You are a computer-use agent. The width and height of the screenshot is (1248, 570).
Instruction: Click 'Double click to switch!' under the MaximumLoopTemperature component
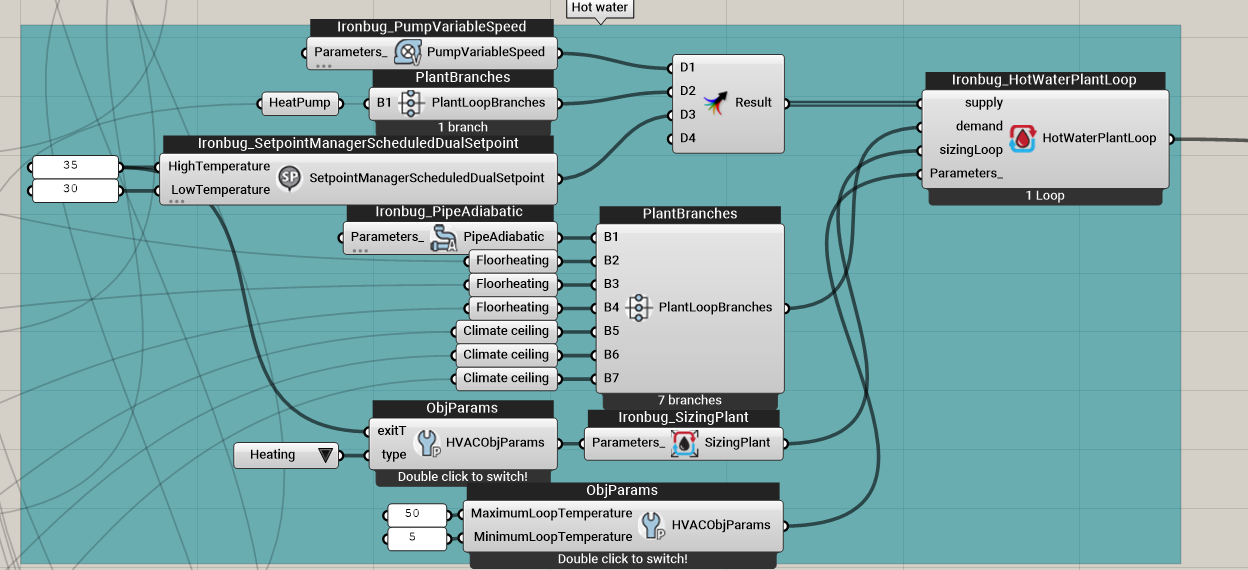pyautogui.click(x=623, y=559)
